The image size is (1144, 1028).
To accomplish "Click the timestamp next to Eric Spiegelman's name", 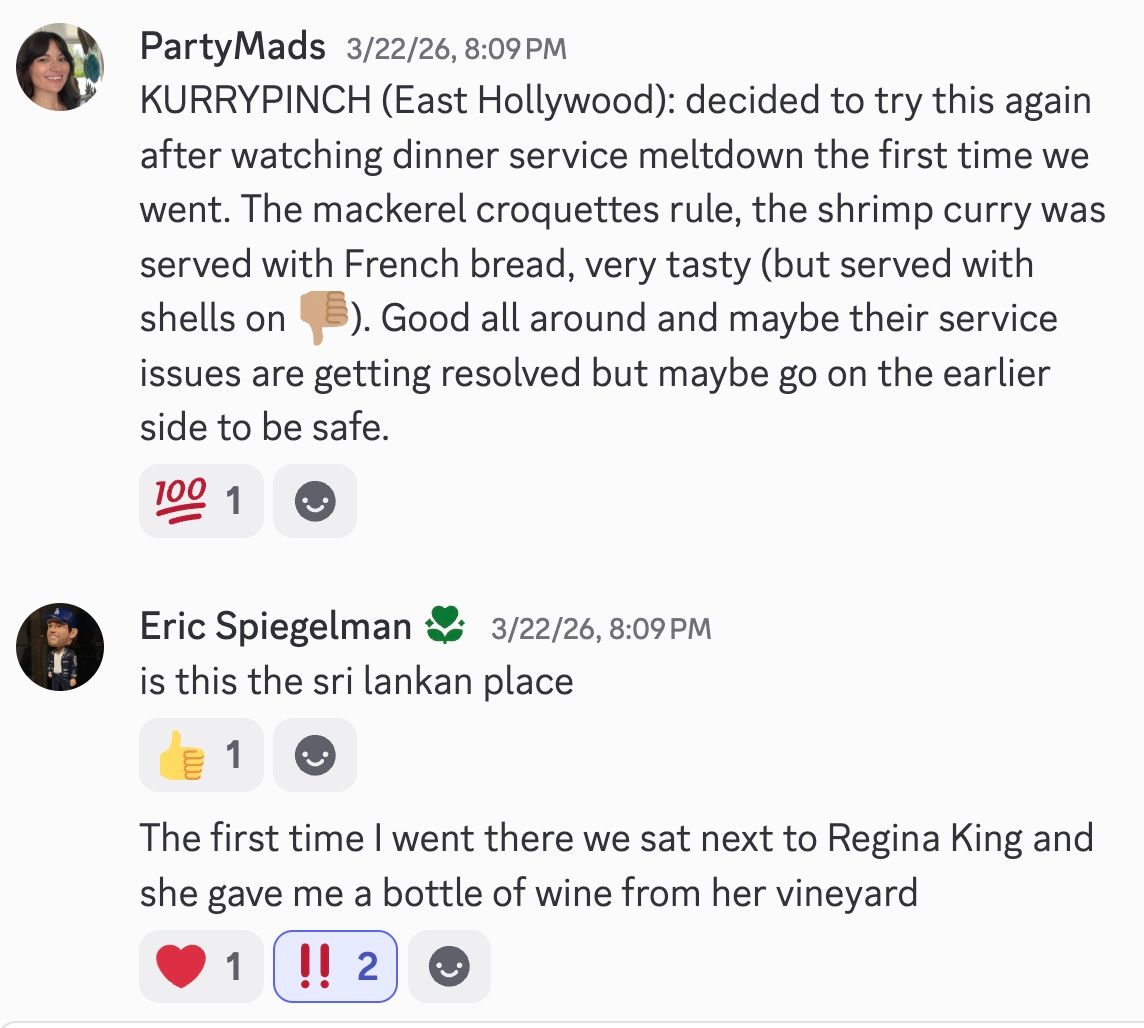I will tap(601, 629).
